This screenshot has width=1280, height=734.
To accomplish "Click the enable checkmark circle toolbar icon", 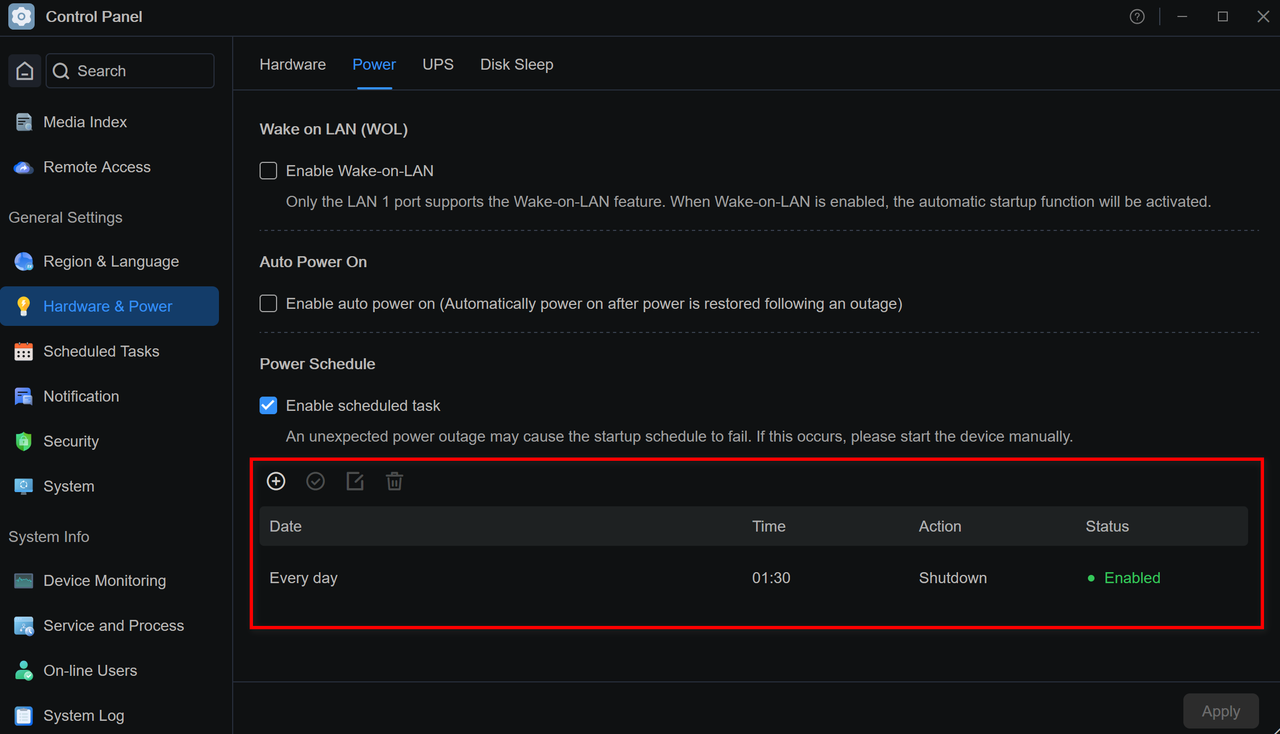I will [x=316, y=482].
